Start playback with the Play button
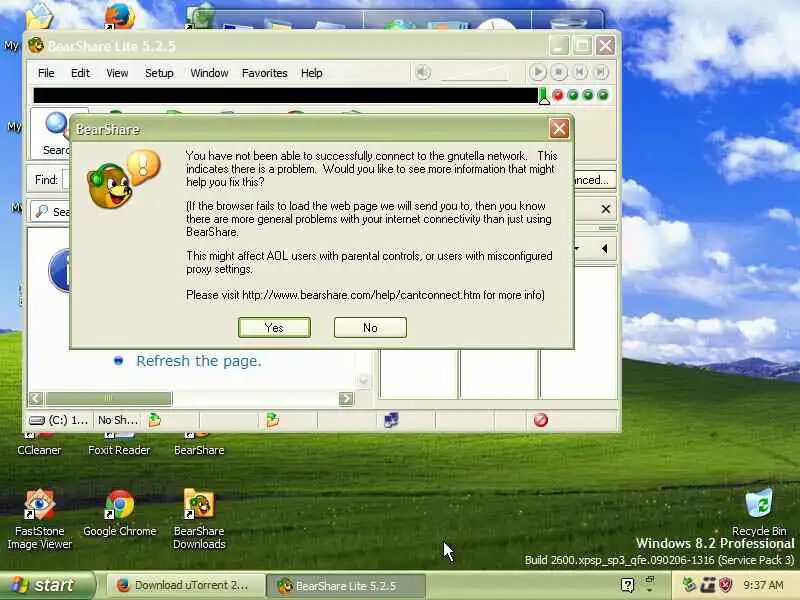The image size is (800, 600). (x=537, y=72)
